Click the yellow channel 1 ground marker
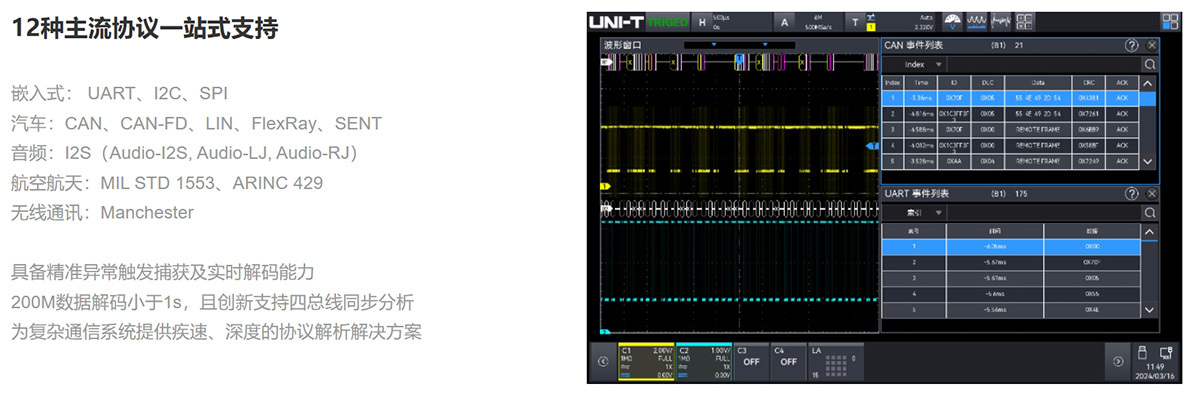 coord(605,186)
